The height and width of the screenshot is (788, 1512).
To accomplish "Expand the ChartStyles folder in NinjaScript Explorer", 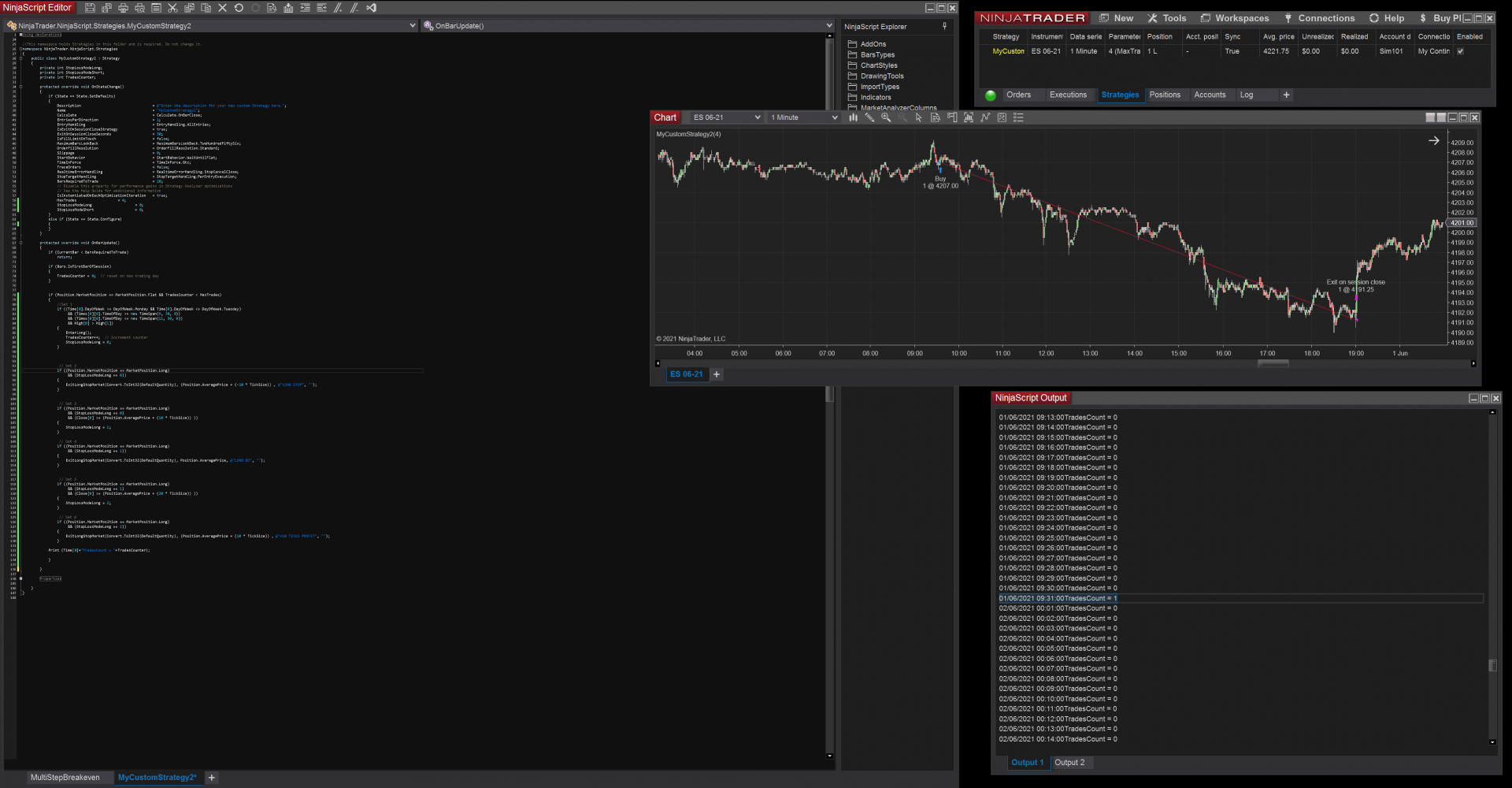I will (x=873, y=65).
